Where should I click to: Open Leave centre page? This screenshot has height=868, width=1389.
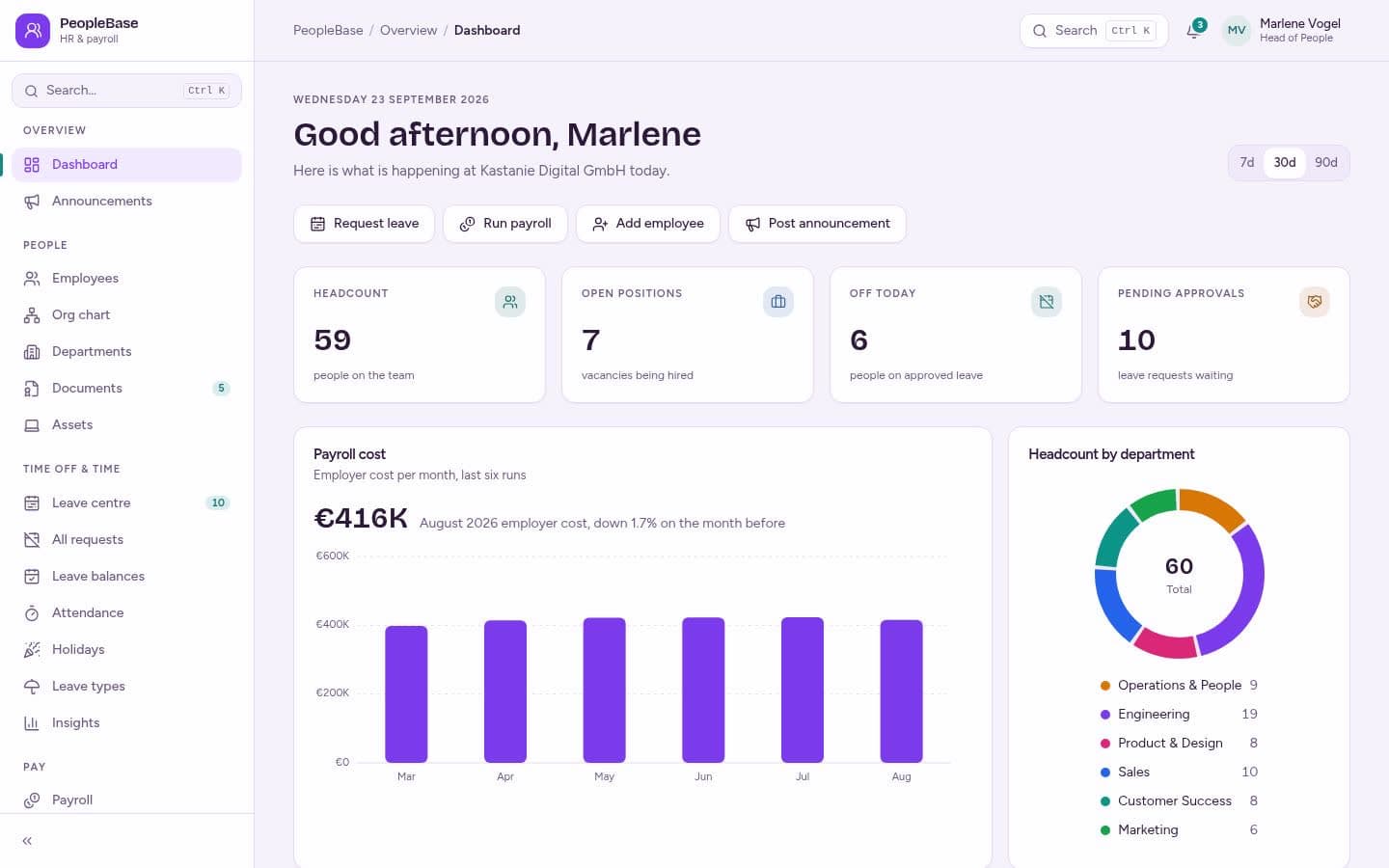pos(126,502)
